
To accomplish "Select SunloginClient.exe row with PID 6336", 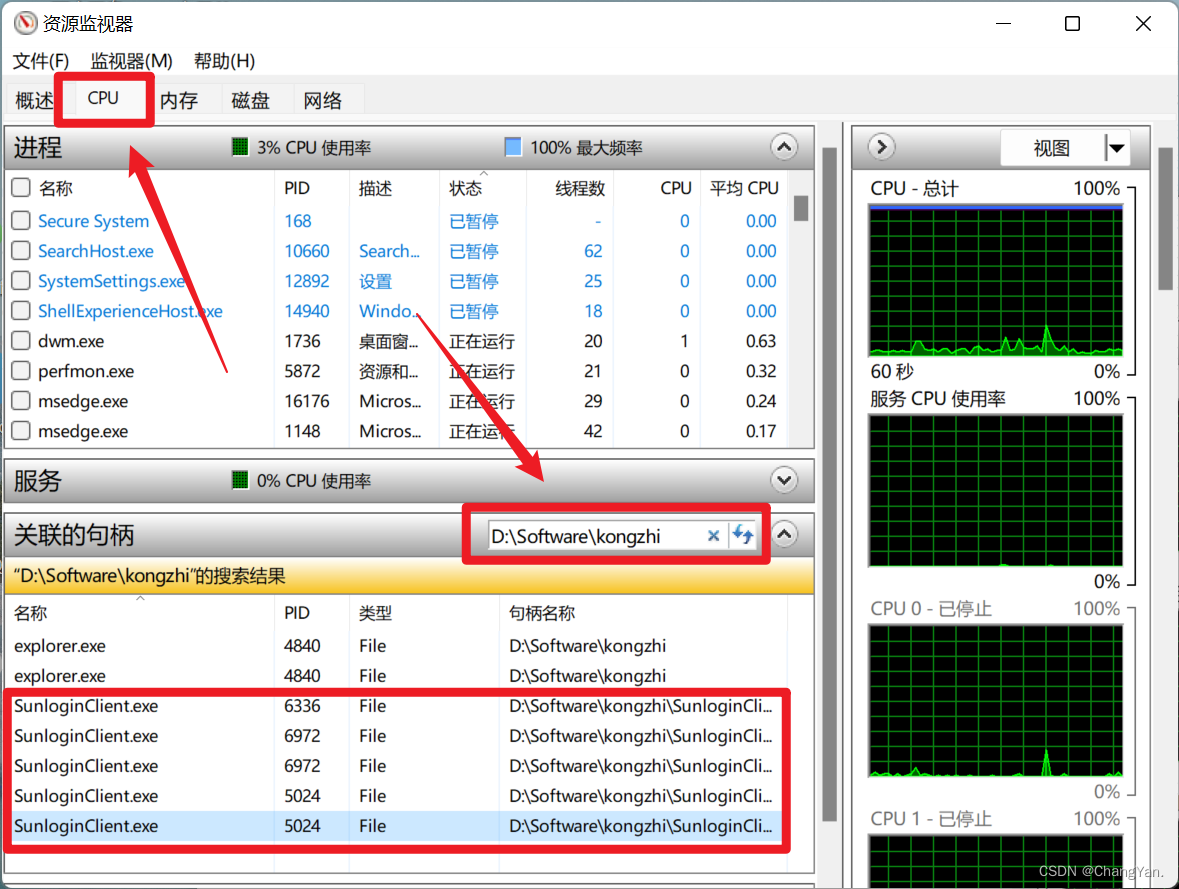I will [x=395, y=705].
